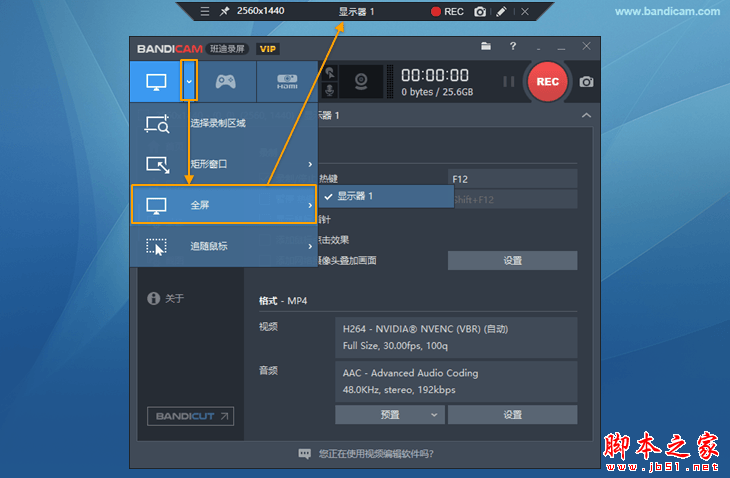Choose 追随鼠标 menu item
Viewport: 730px width, 478px height.
click(x=224, y=246)
